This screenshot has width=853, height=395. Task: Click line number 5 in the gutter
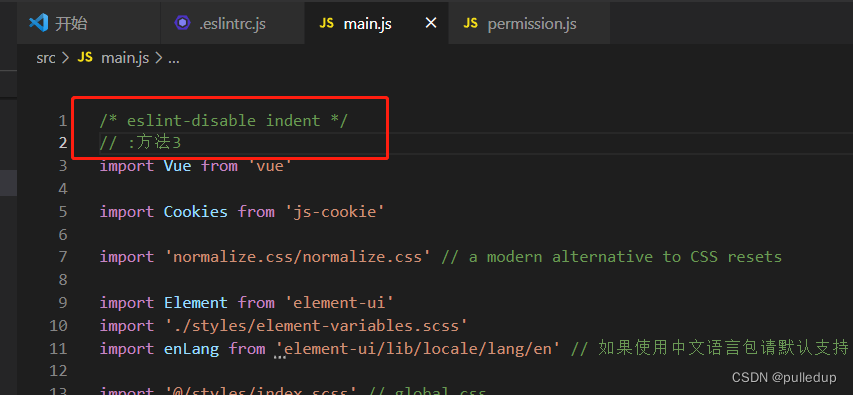[x=63, y=212]
